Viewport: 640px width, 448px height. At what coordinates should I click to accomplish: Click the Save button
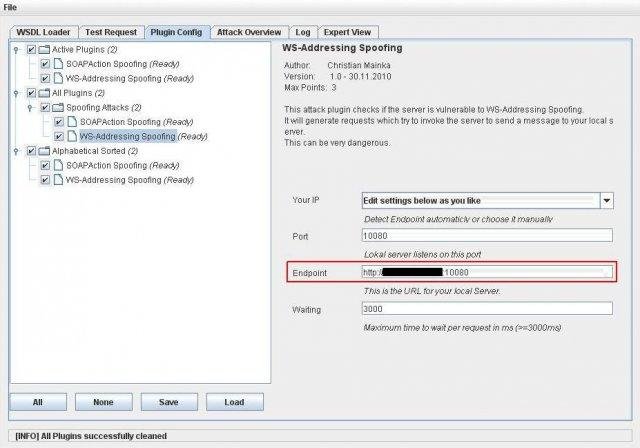tap(169, 402)
